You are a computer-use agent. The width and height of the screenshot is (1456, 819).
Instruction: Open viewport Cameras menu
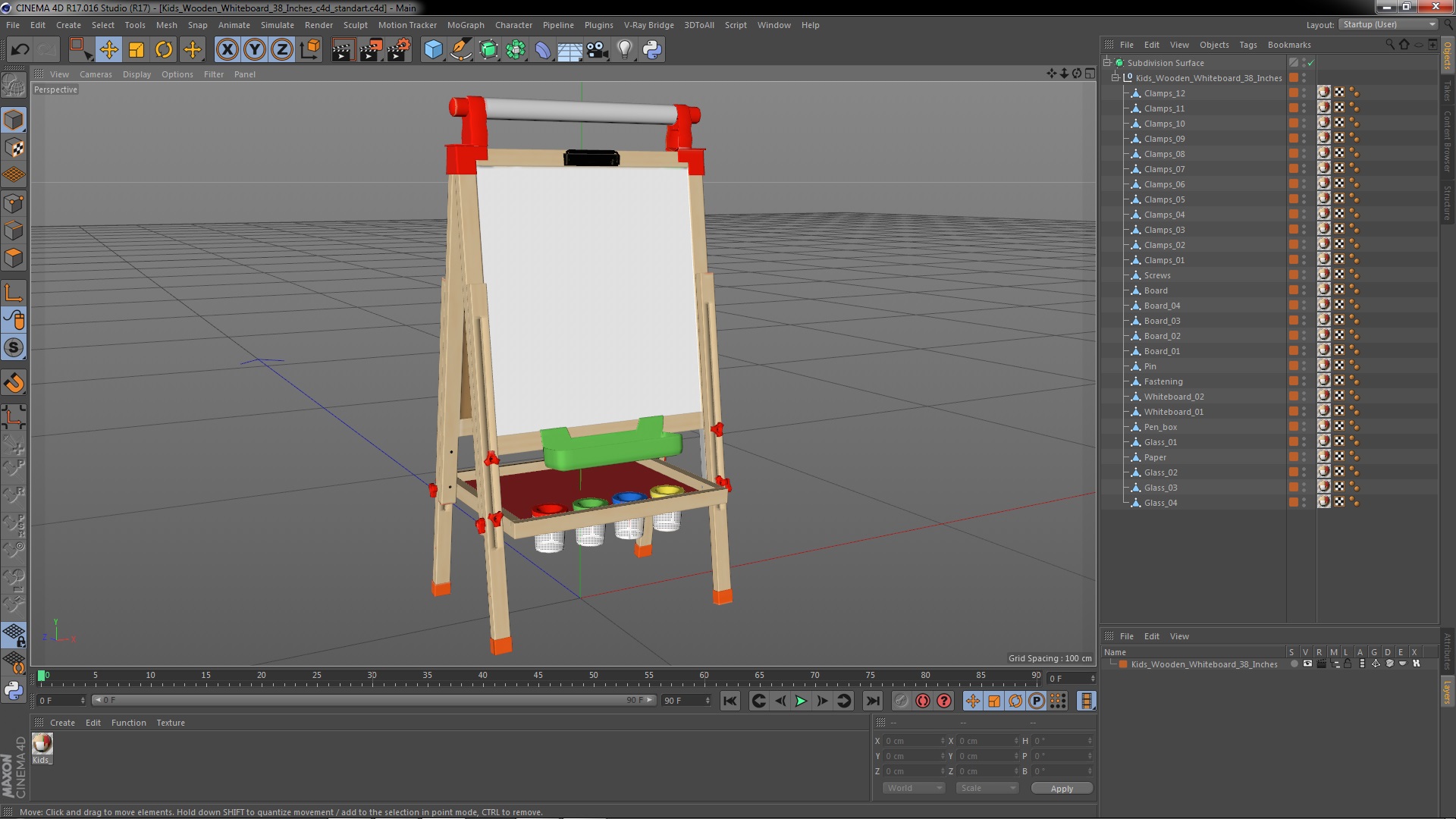pyautogui.click(x=96, y=74)
